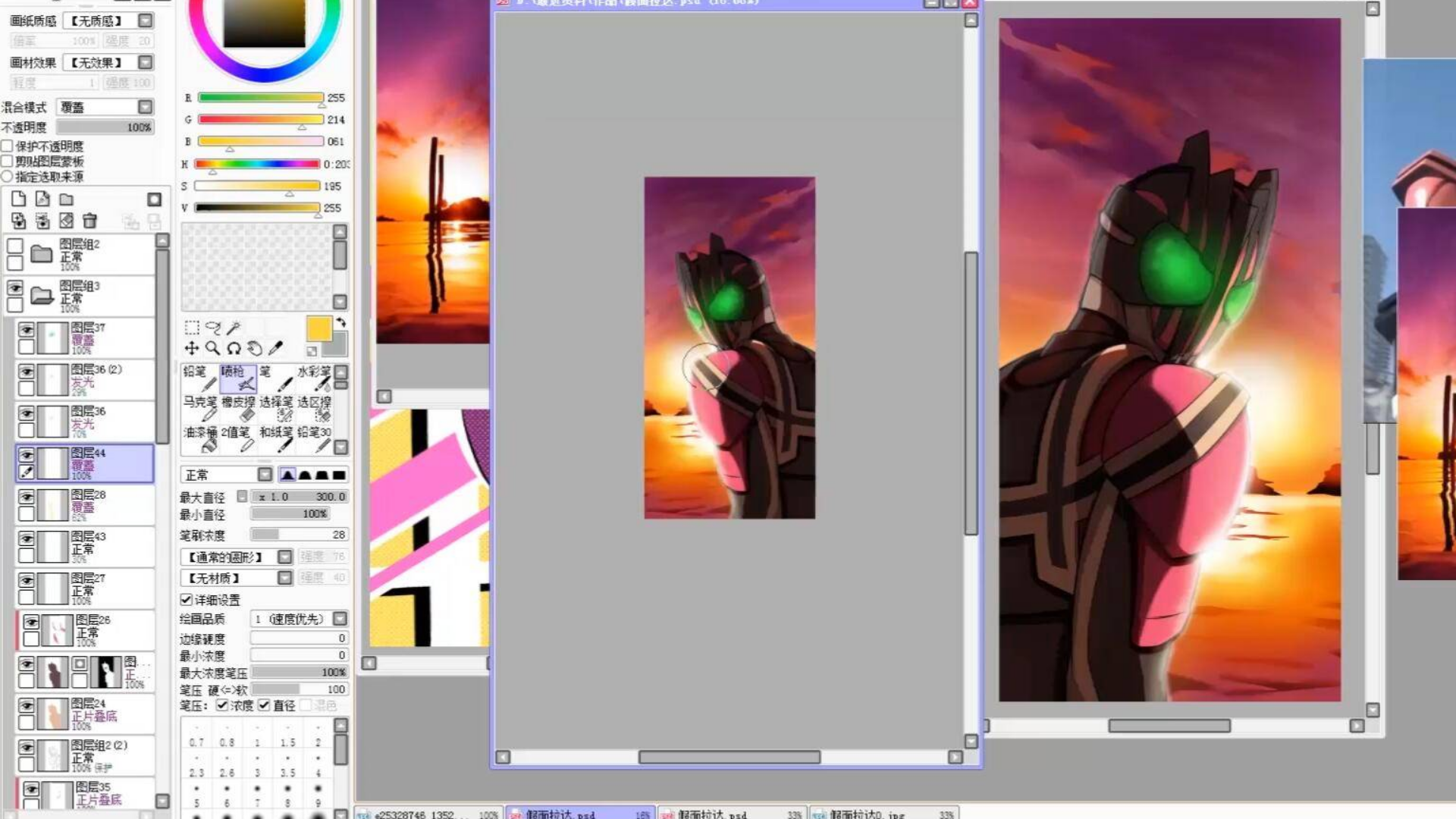Hide layer 图层44
1456x819 pixels.
27,454
